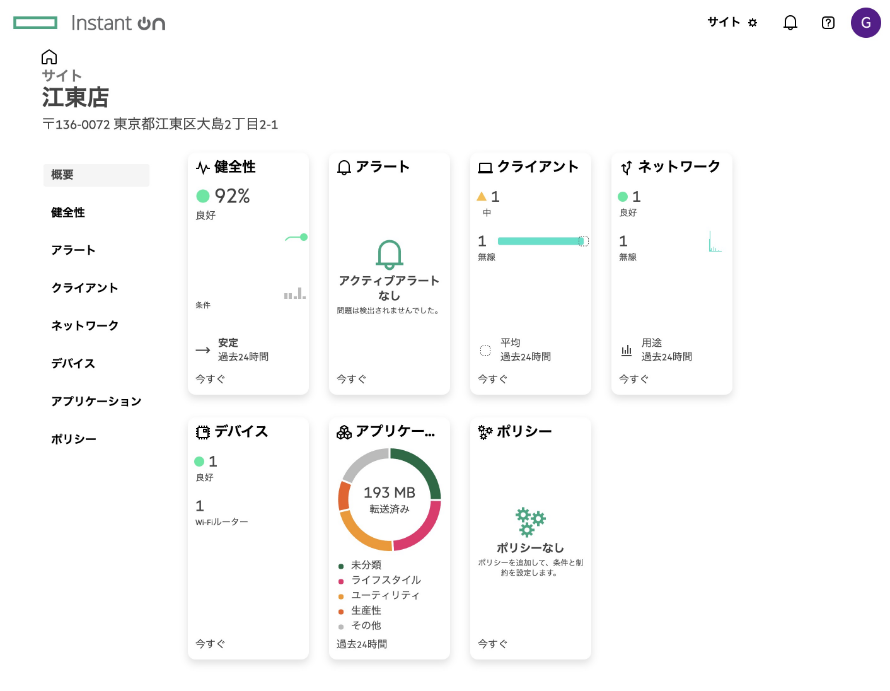Select the 概要 sidebar item
This screenshot has height=691, width=890.
click(96, 175)
